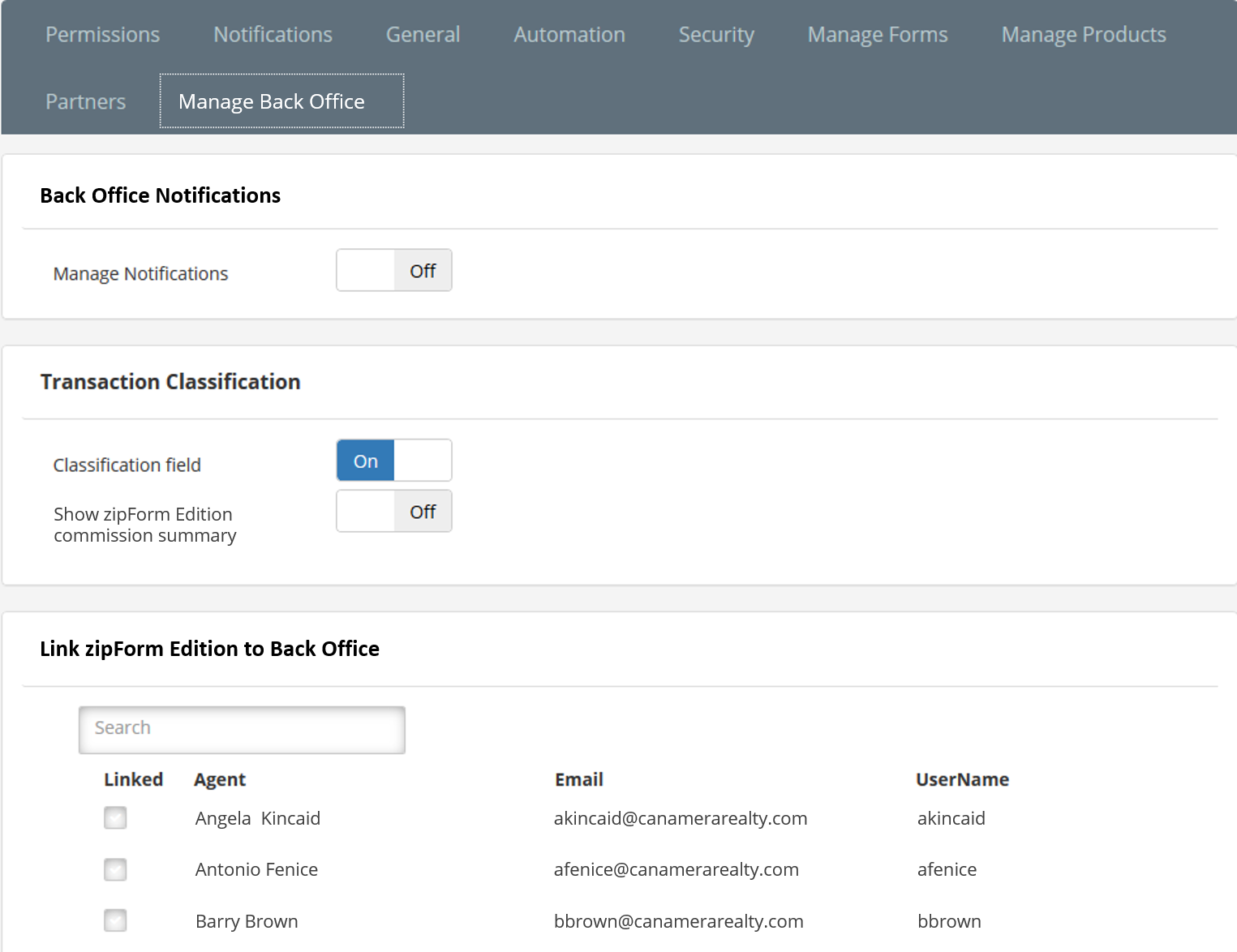1237x952 pixels.
Task: Disable the Classification field toggle
Action: click(394, 460)
